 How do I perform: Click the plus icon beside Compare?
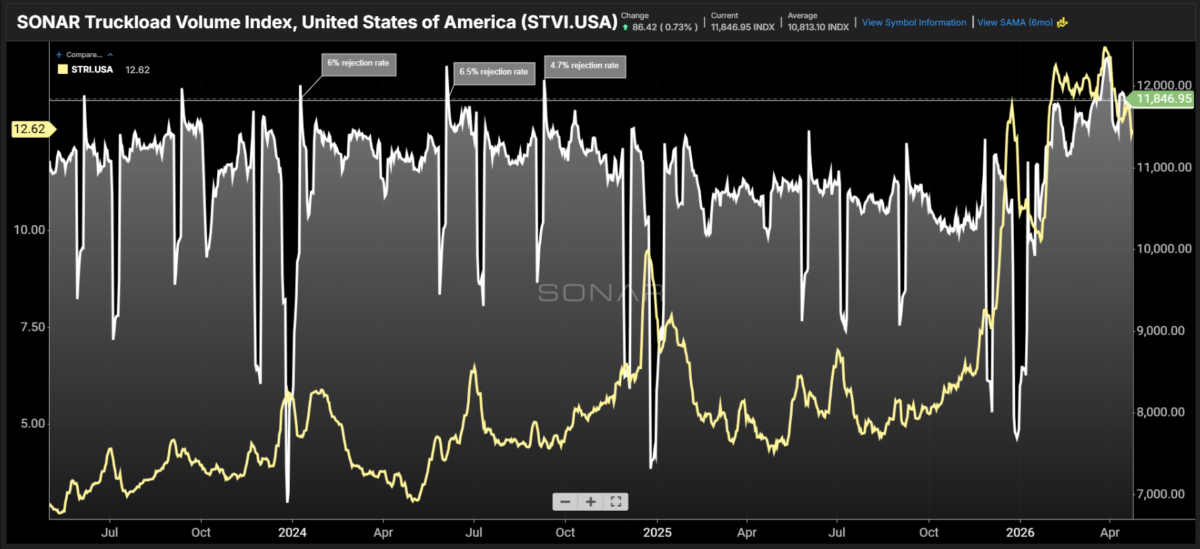click(x=59, y=54)
